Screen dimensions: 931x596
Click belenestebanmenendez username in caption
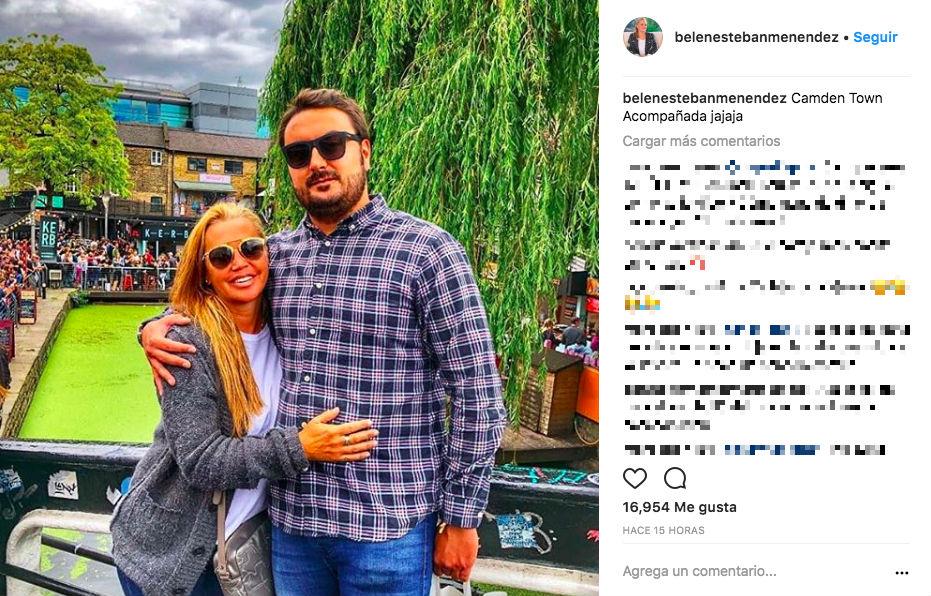coord(705,98)
